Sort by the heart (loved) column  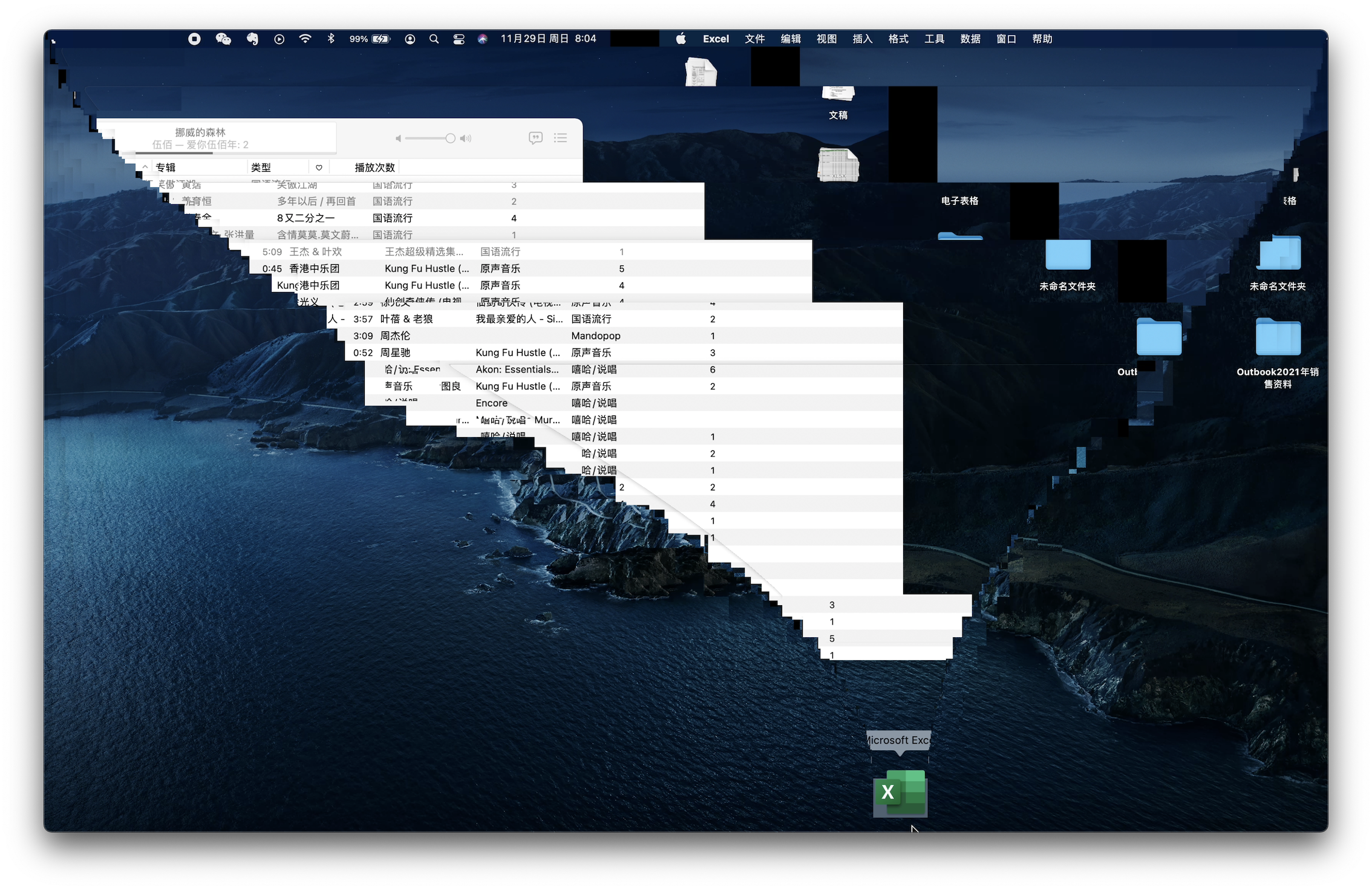coord(319,167)
